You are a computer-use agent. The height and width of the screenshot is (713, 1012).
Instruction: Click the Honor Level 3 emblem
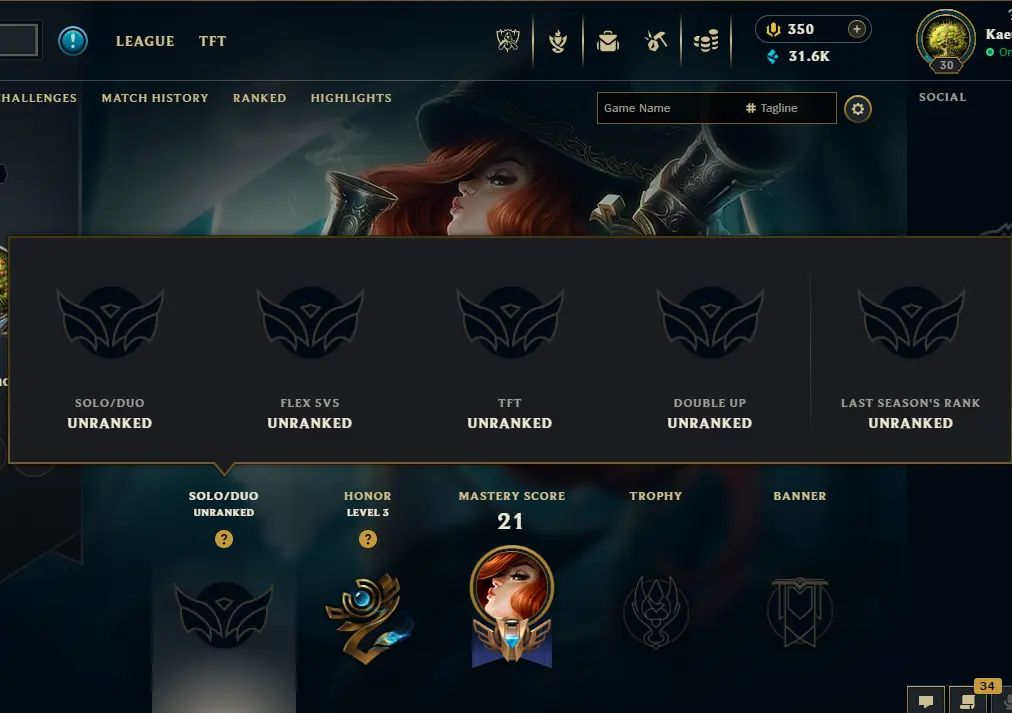[369, 618]
